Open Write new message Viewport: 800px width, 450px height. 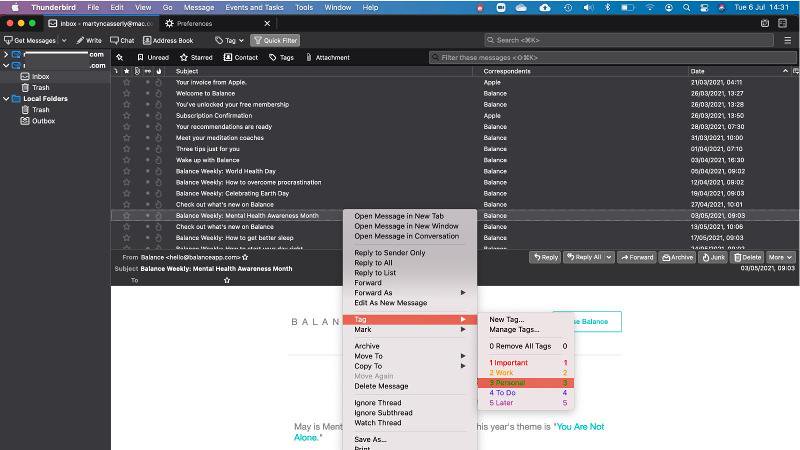pos(89,41)
